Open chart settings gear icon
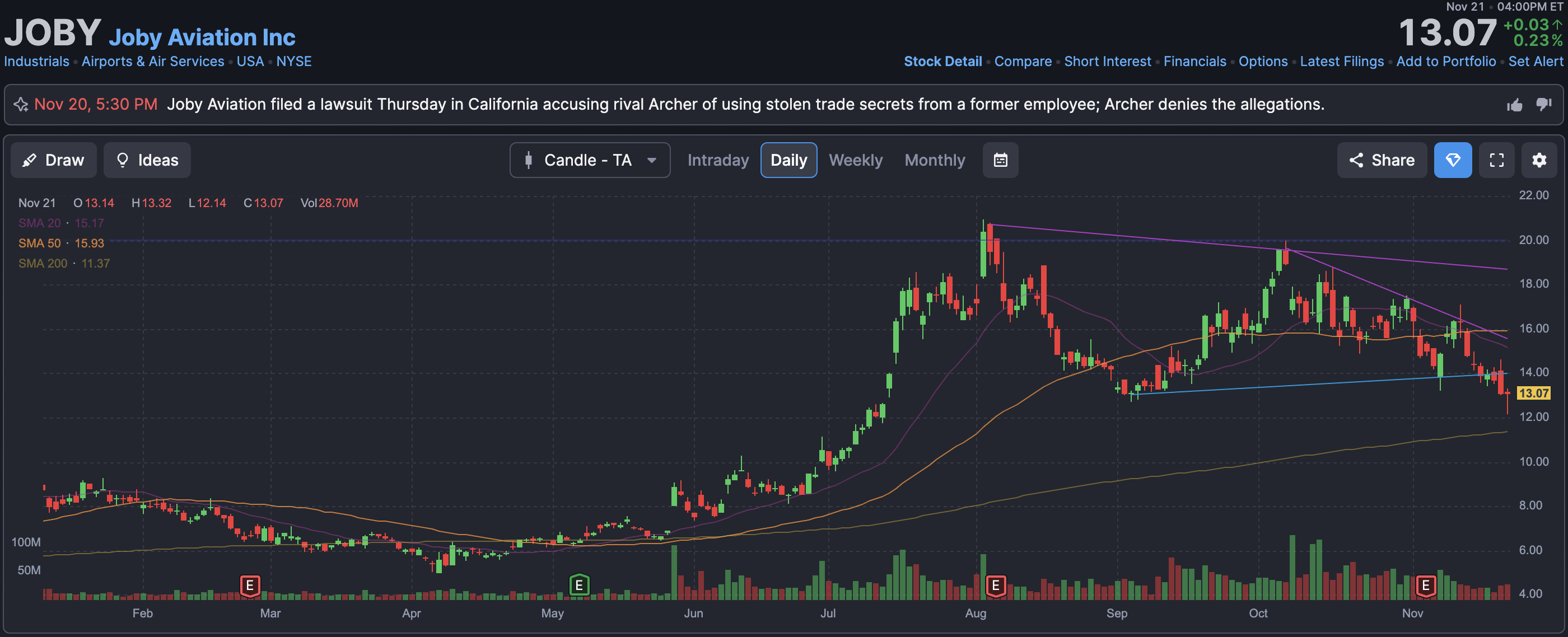The width and height of the screenshot is (1568, 637). (x=1539, y=160)
